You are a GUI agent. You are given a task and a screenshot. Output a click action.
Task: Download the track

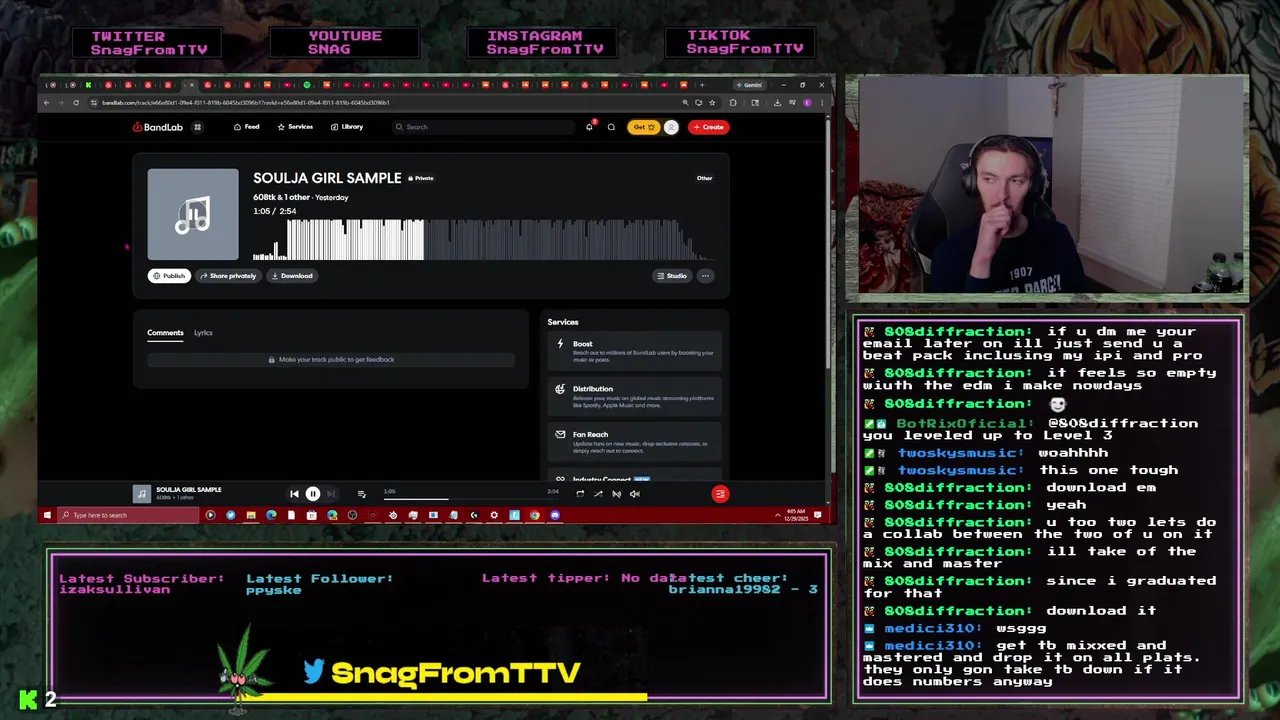point(292,276)
